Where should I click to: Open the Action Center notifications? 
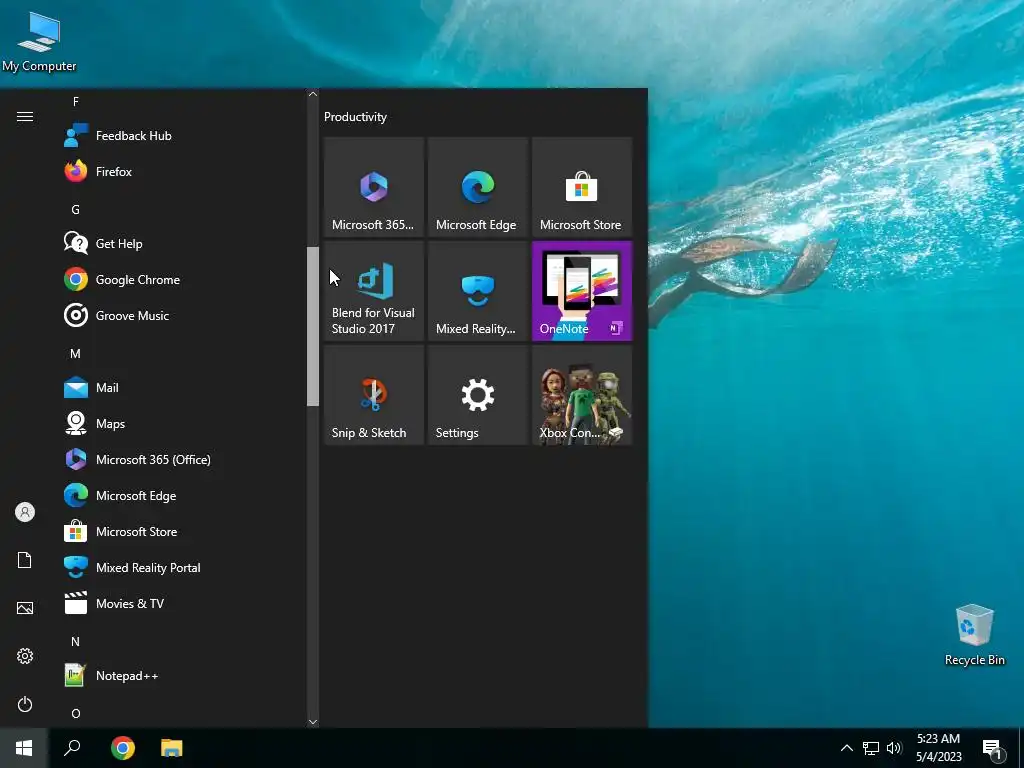[993, 749]
